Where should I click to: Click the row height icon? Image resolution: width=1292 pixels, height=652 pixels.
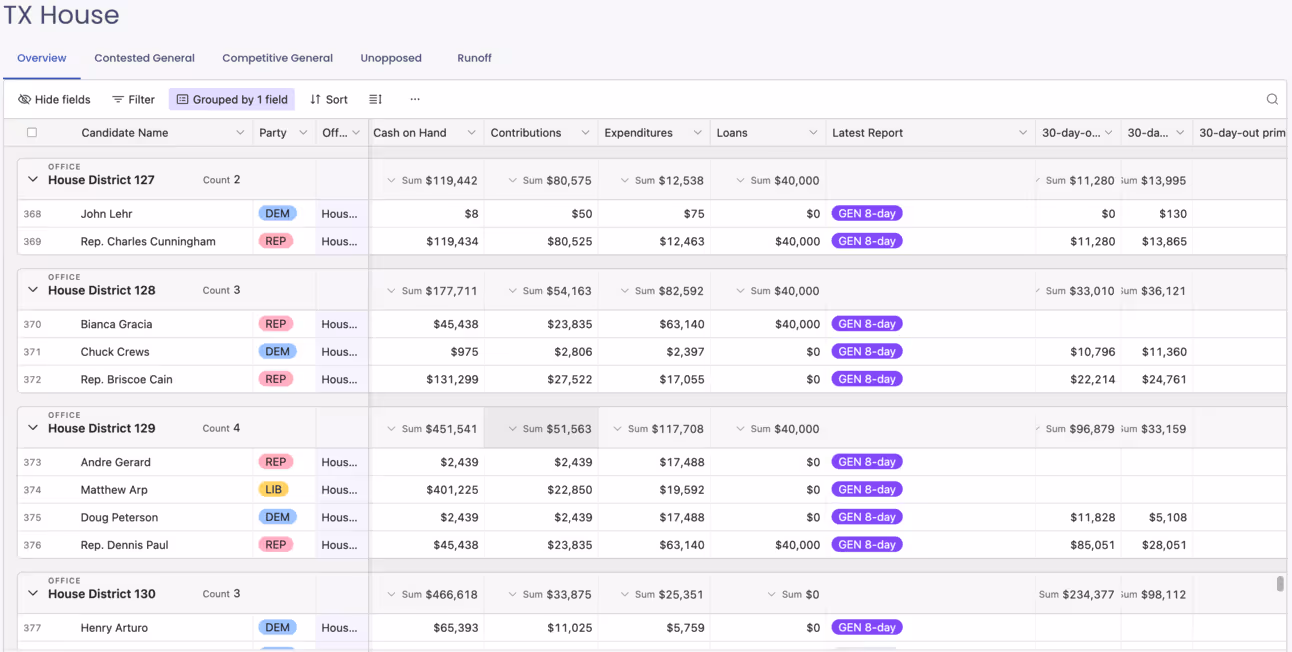(375, 99)
